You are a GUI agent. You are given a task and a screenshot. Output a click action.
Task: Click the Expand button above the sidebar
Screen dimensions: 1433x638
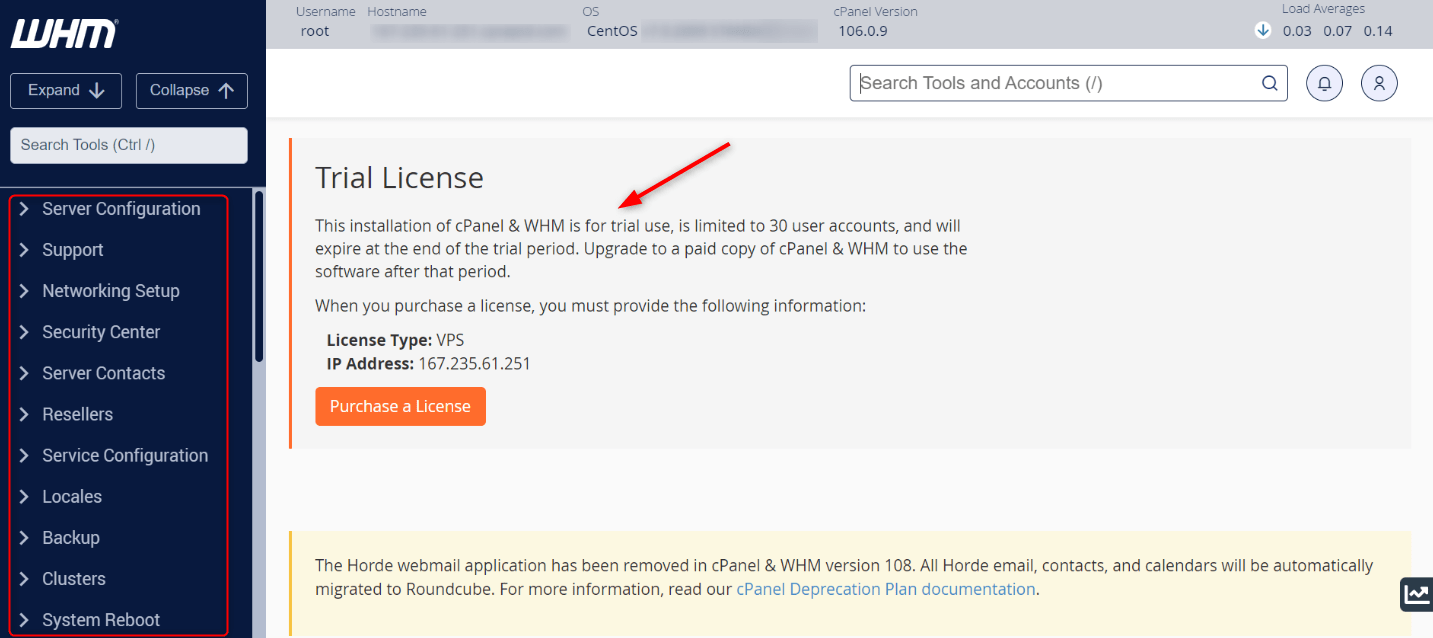65,91
